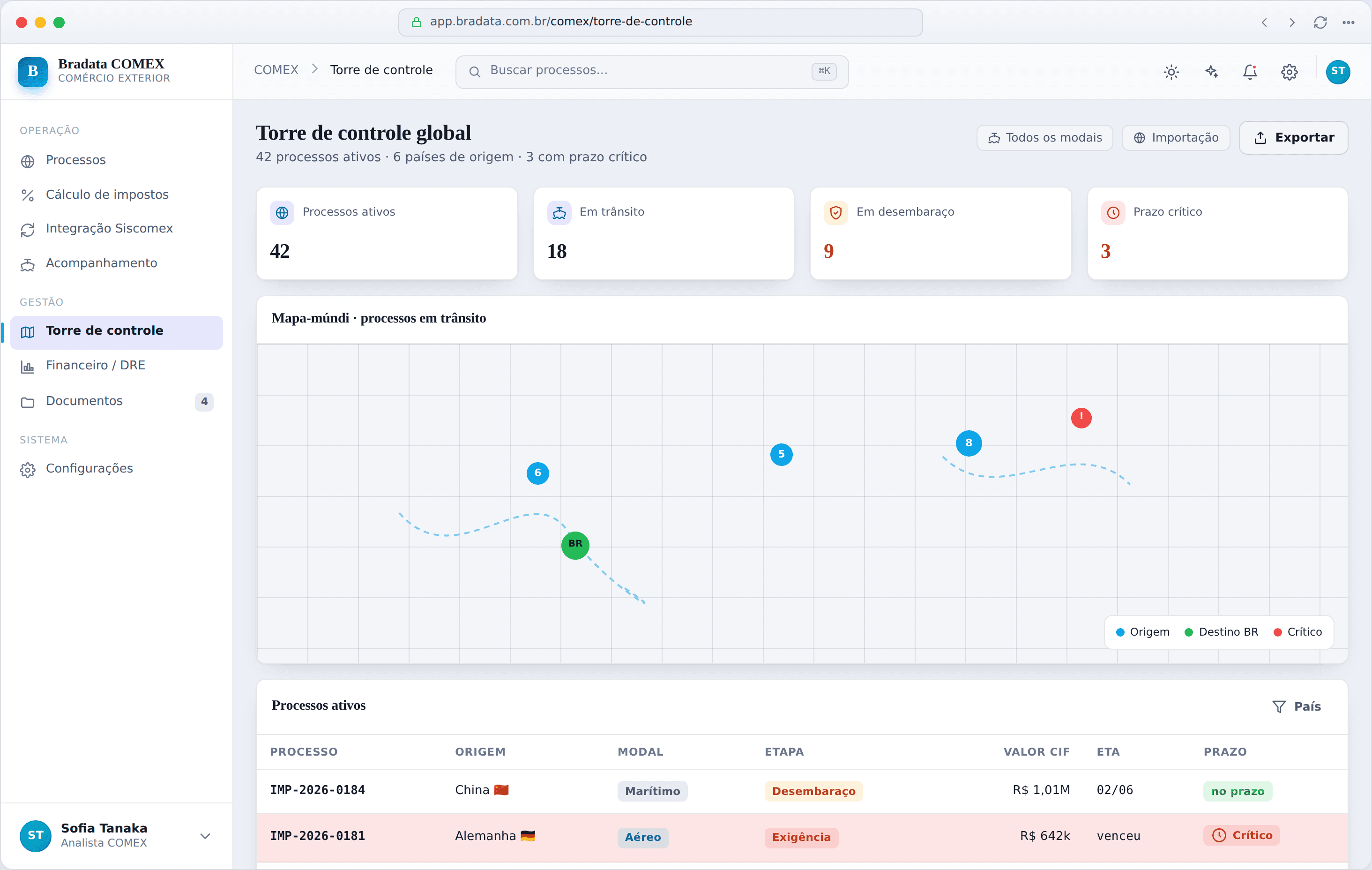
Task: Expand the Sofia Tanaka user menu chevron
Action: click(205, 836)
